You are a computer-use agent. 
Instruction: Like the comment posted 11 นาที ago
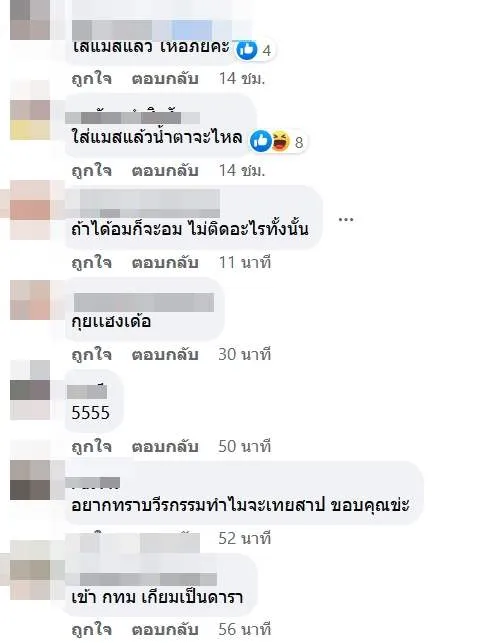[91, 262]
